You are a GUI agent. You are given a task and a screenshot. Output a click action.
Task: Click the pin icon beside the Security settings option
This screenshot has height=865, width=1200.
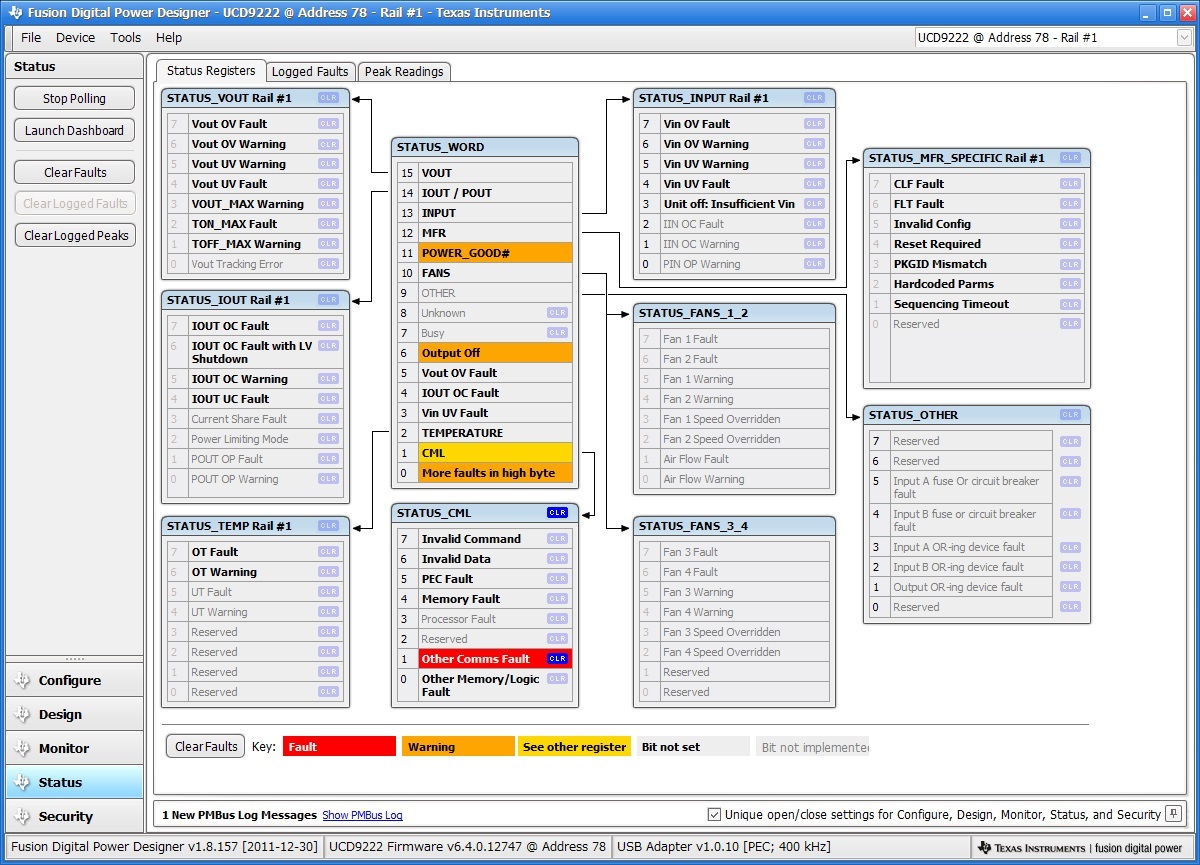[1174, 814]
